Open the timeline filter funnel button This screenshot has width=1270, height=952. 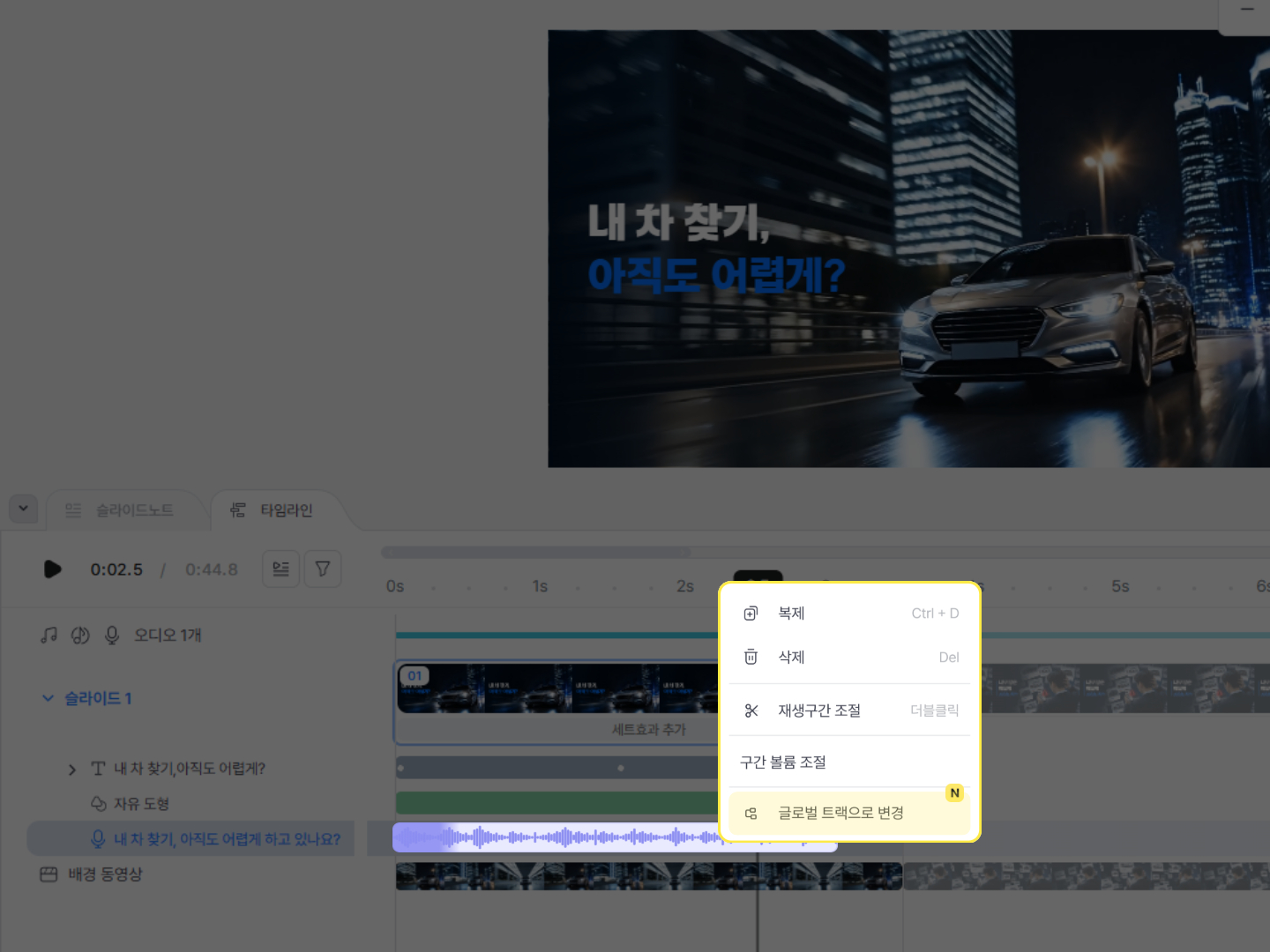coord(323,569)
